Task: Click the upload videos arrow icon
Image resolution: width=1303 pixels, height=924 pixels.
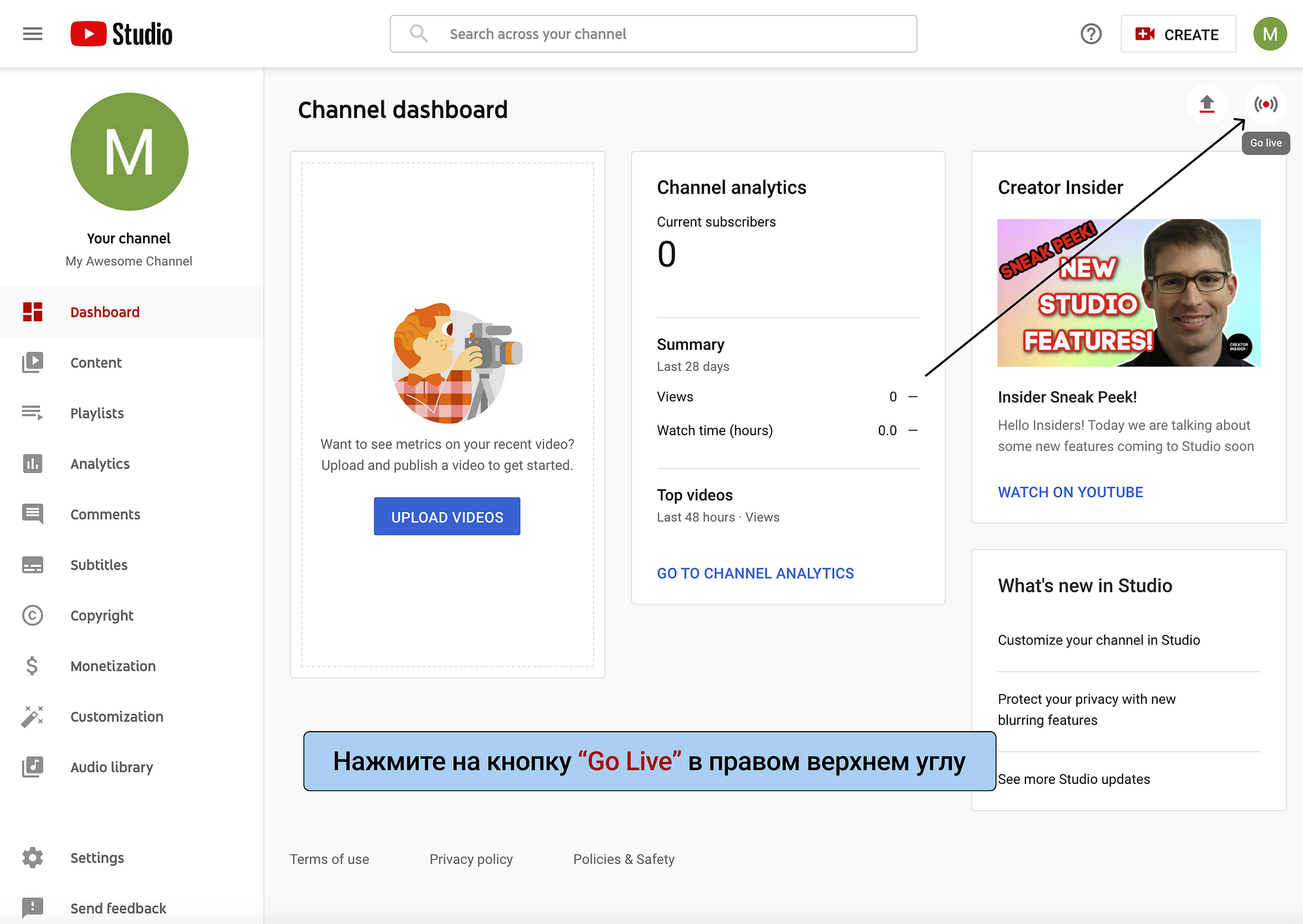Action: [1207, 104]
